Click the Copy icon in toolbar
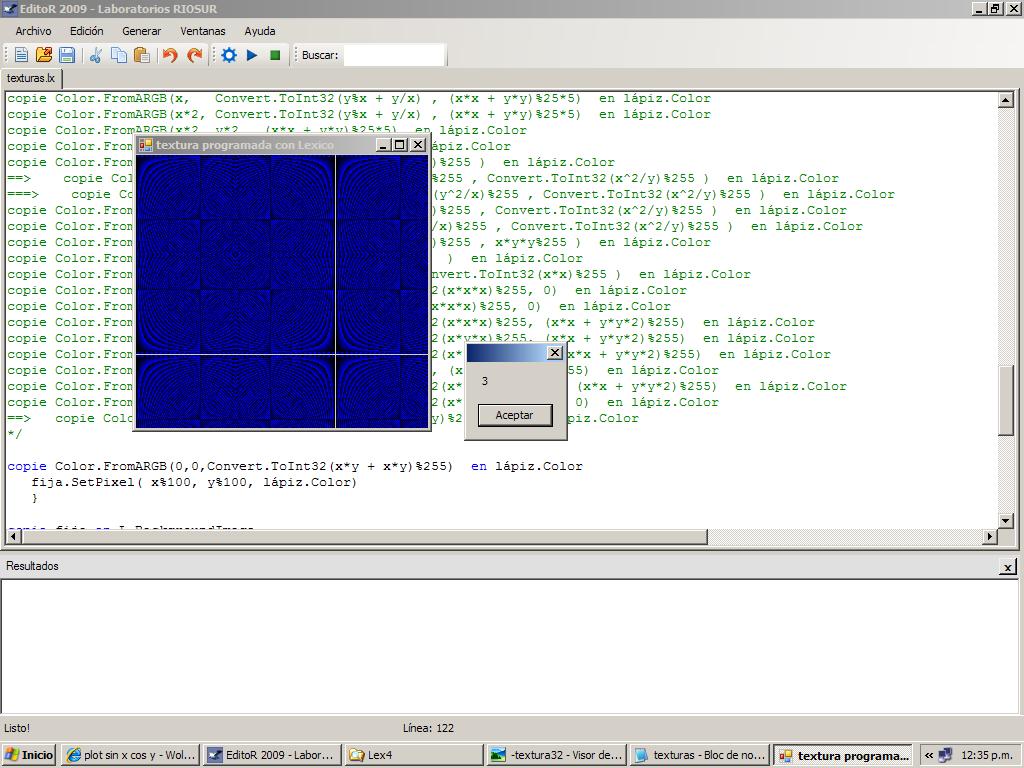 [x=119, y=55]
